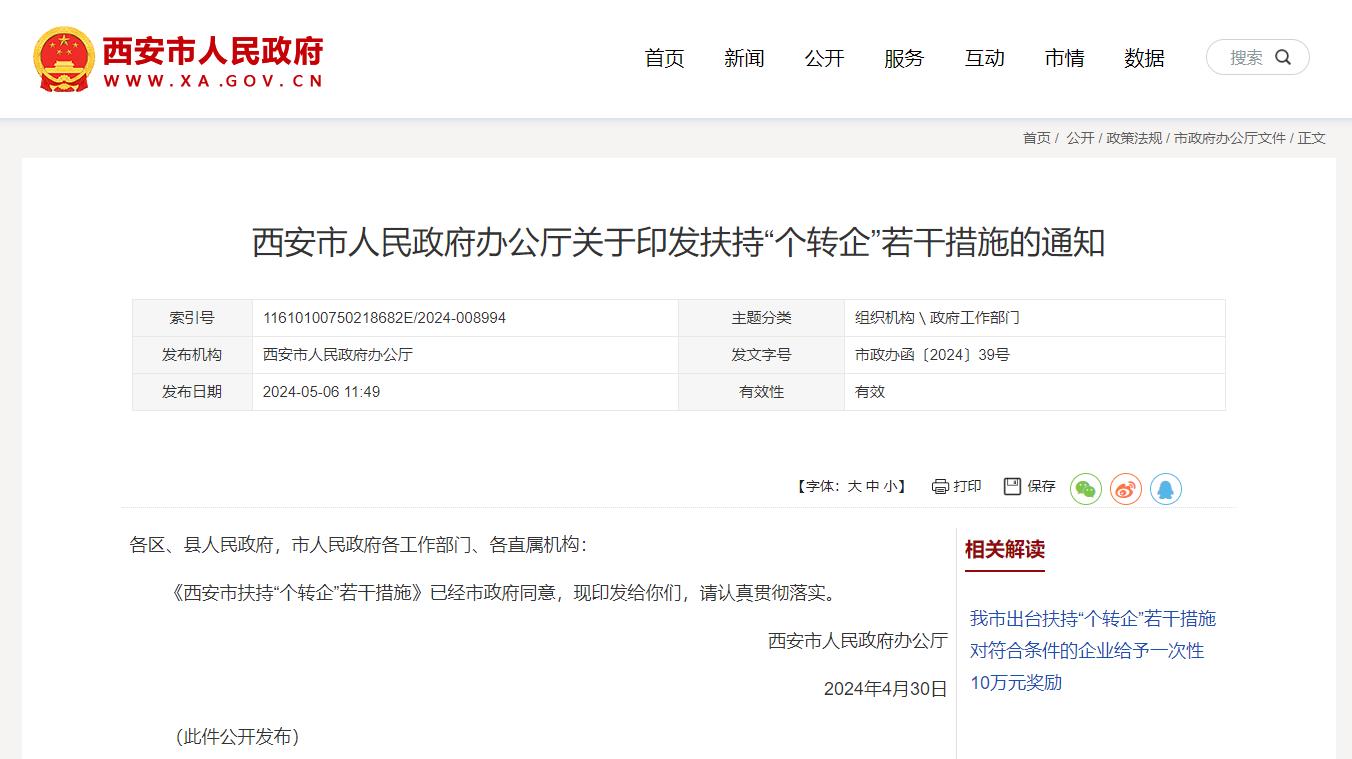This screenshot has height=759, width=1352.
Task: Open the 互动 navigation menu
Action: coord(984,58)
